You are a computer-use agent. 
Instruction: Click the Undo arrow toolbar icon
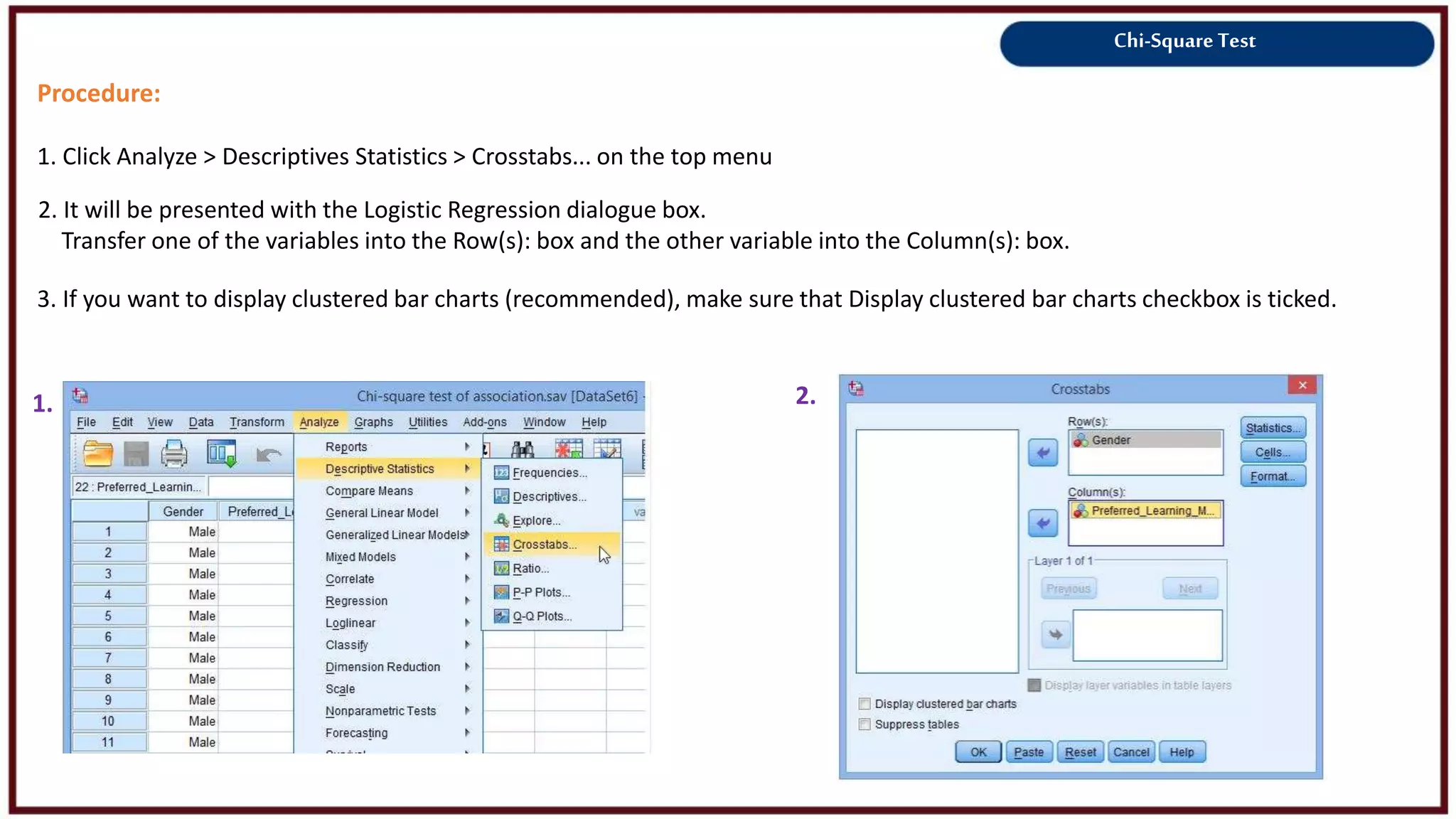click(x=269, y=454)
